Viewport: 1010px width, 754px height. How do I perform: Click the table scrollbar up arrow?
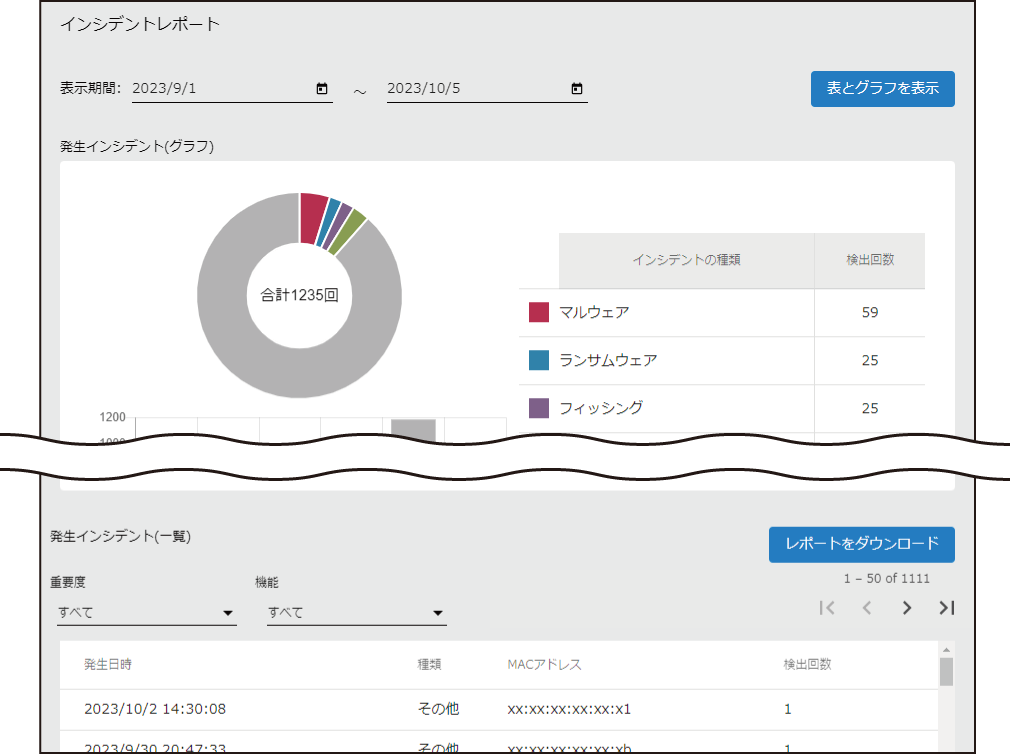[x=948, y=651]
